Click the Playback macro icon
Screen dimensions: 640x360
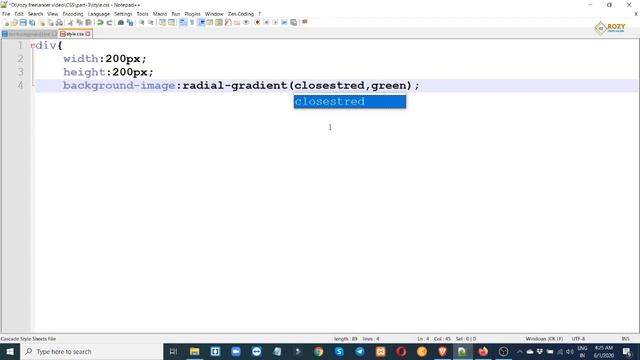[x=275, y=22]
